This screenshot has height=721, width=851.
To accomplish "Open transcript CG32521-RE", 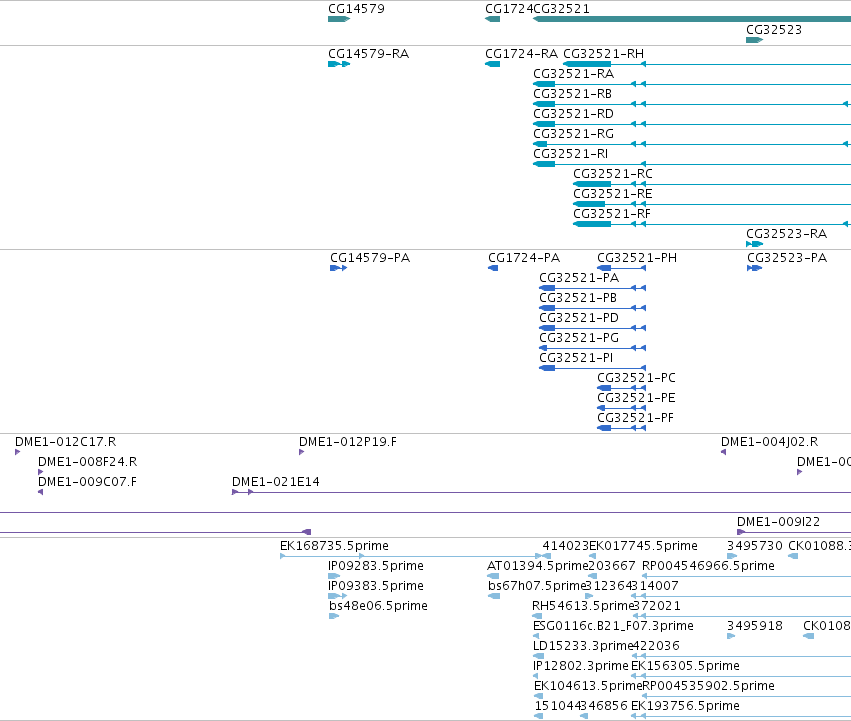I will 613,194.
